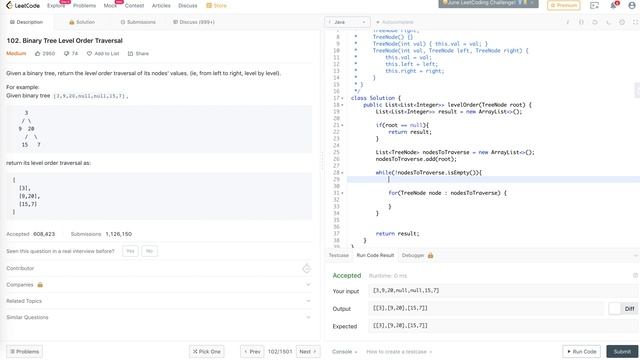
Task: Open the Java language dropdown
Action: [347, 22]
